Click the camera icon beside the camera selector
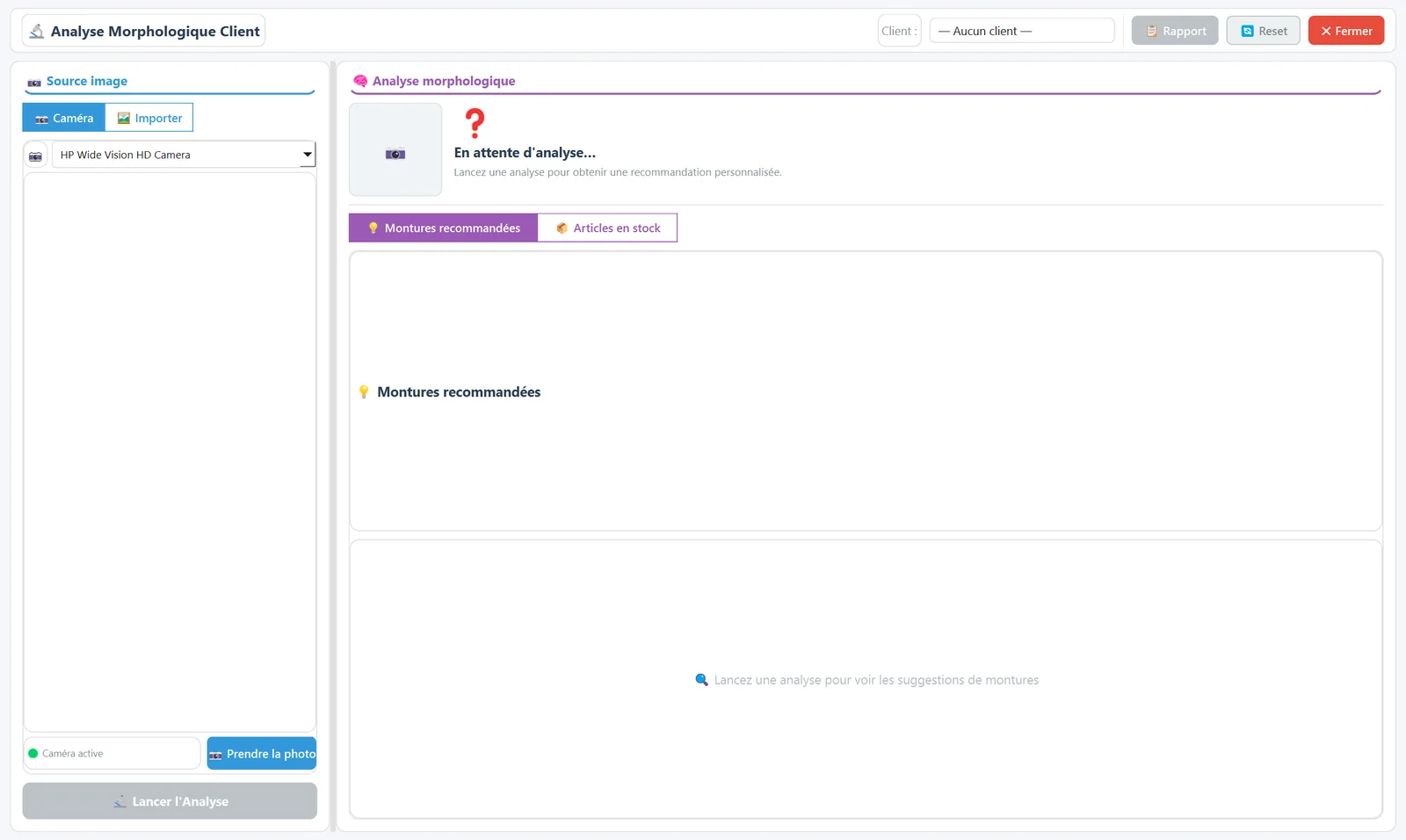1406x840 pixels. pyautogui.click(x=35, y=156)
